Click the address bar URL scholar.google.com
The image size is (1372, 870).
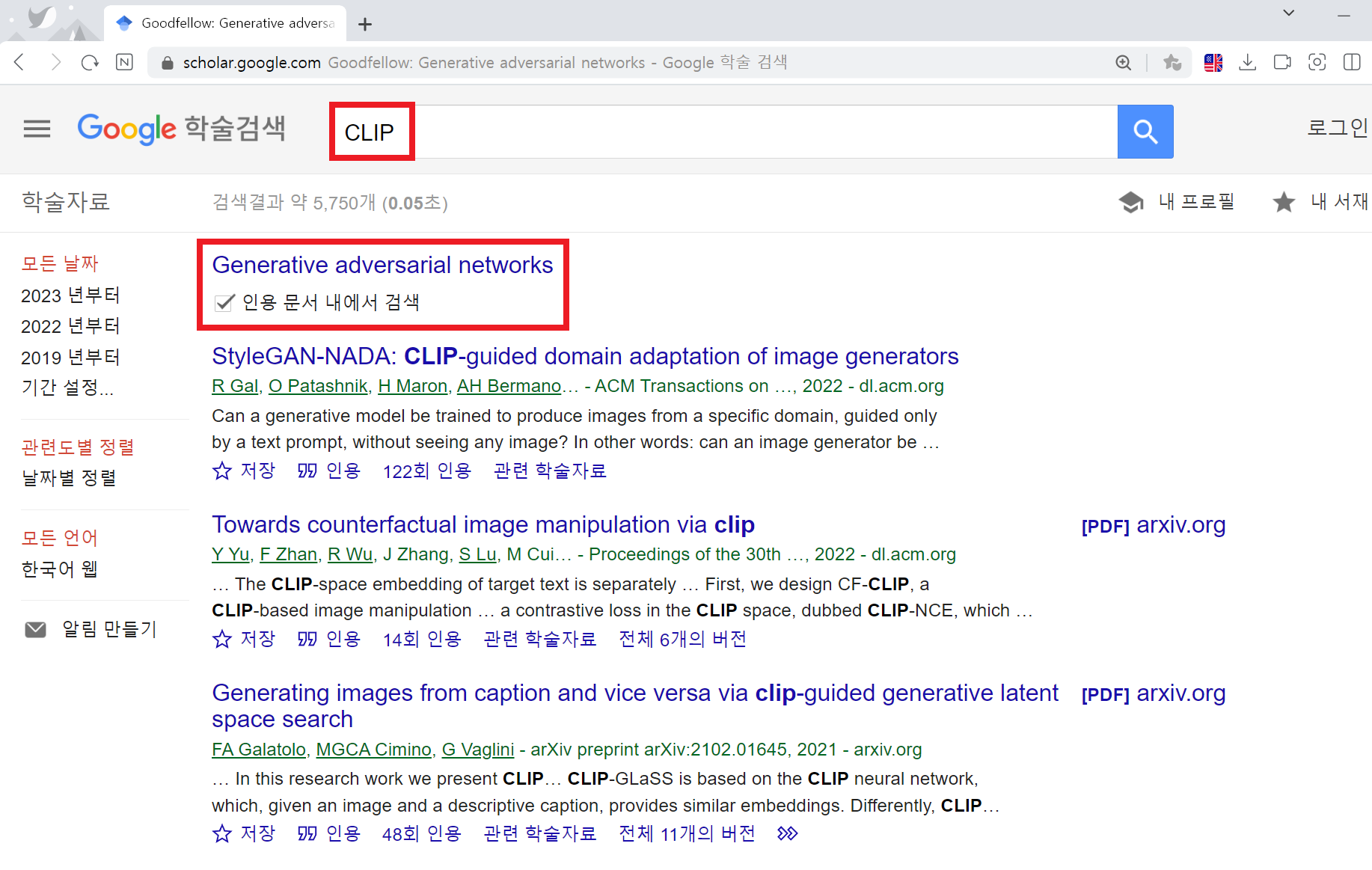tap(251, 63)
